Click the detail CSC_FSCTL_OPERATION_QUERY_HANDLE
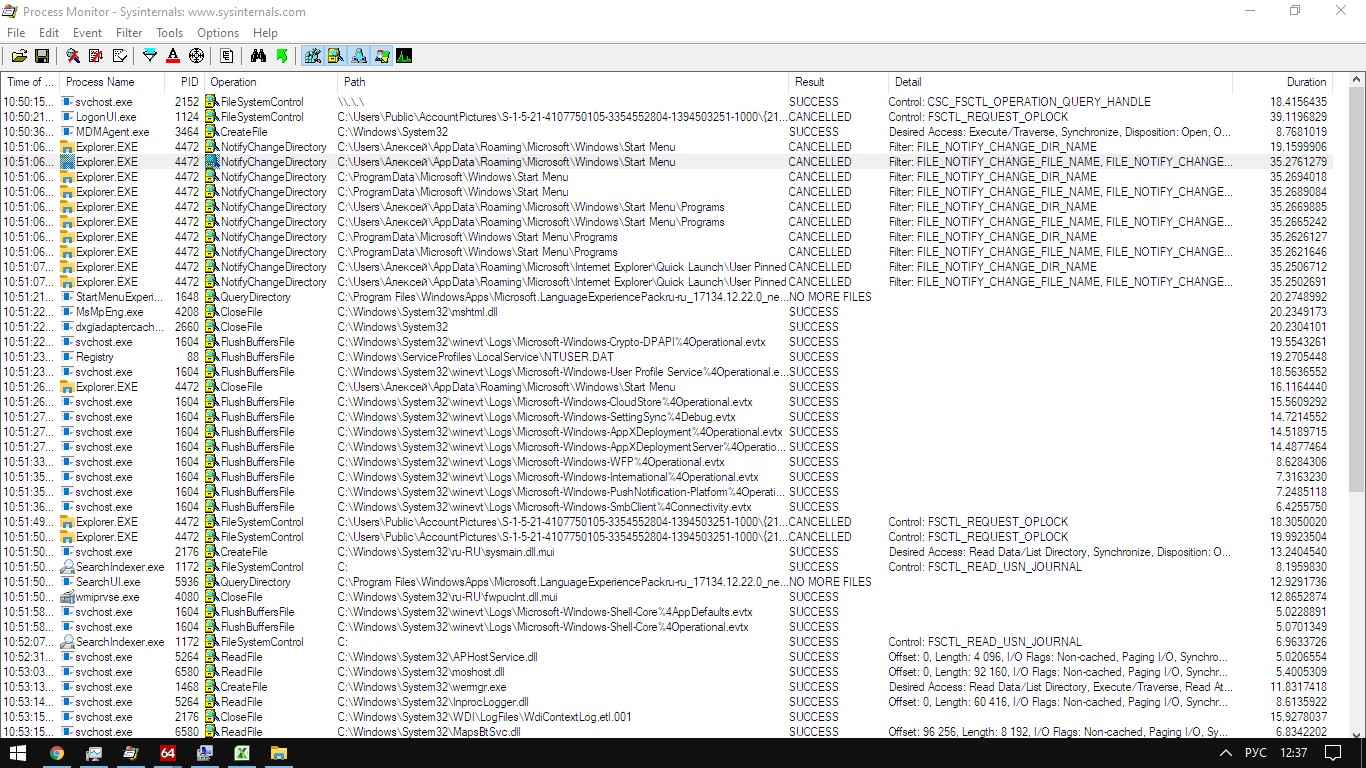1366x768 pixels. click(1020, 102)
